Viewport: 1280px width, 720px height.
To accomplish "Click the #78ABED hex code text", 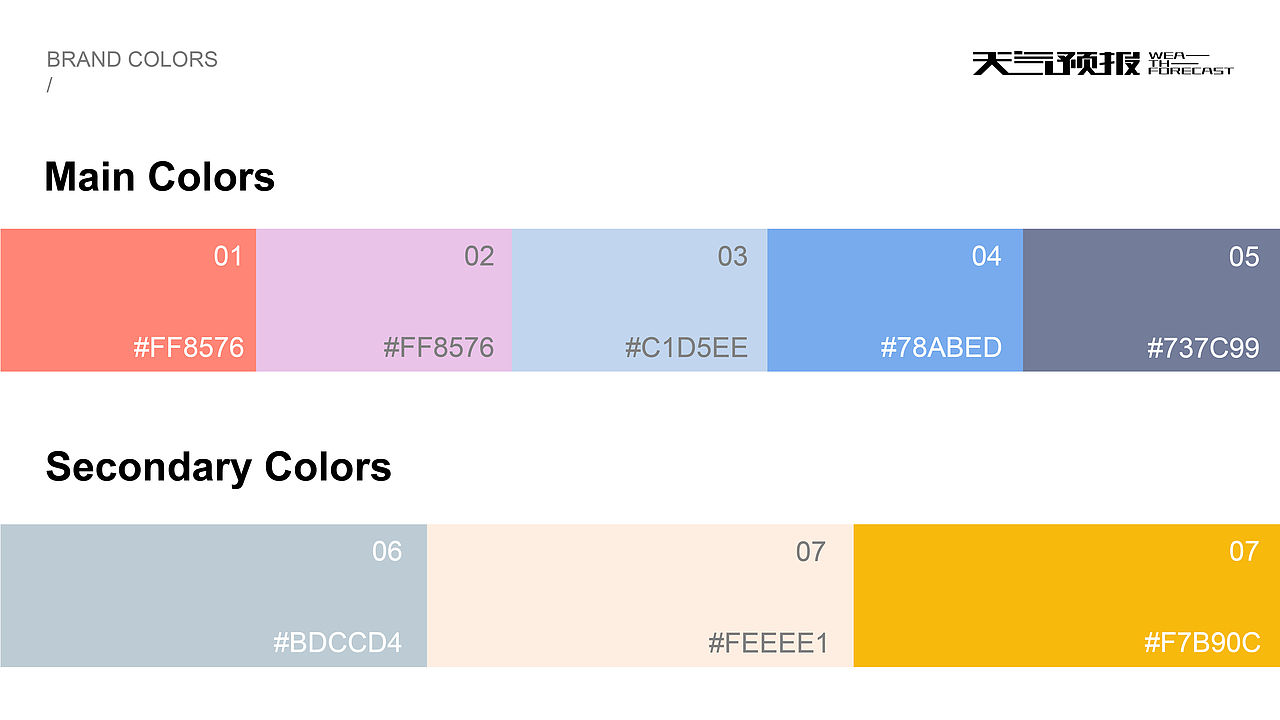I will [941, 348].
